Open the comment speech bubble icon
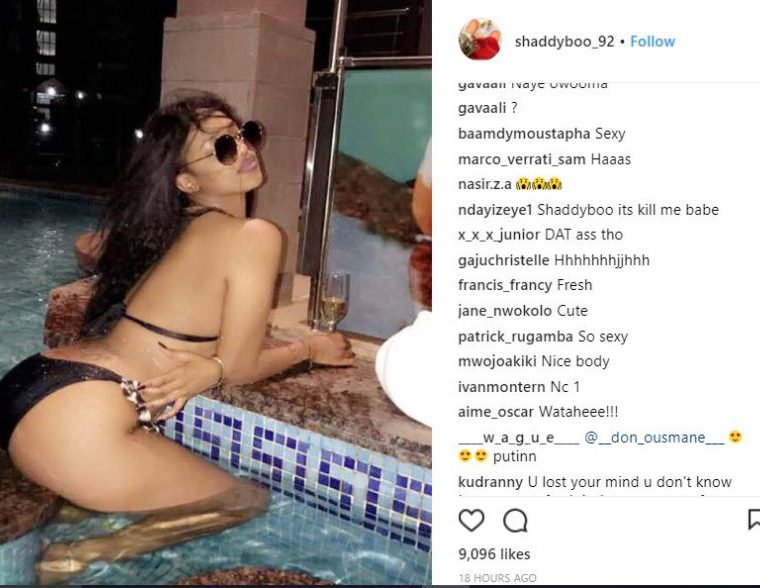760x588 pixels. pos(515,521)
